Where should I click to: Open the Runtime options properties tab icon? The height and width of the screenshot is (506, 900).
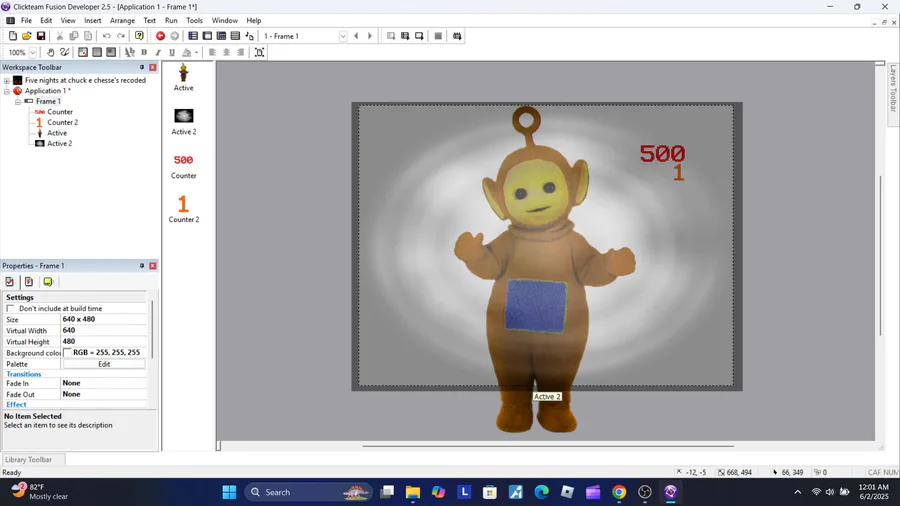click(x=29, y=282)
